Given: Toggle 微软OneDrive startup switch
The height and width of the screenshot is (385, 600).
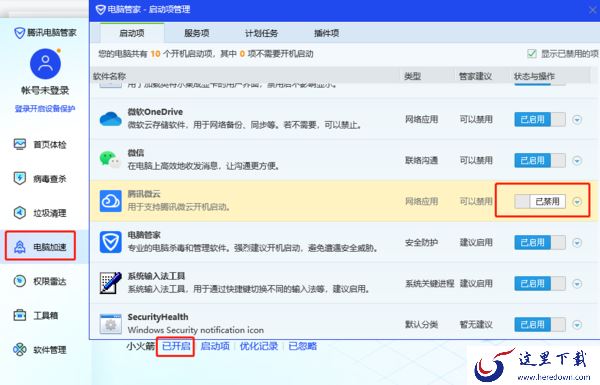Looking at the screenshot, I should [540, 119].
